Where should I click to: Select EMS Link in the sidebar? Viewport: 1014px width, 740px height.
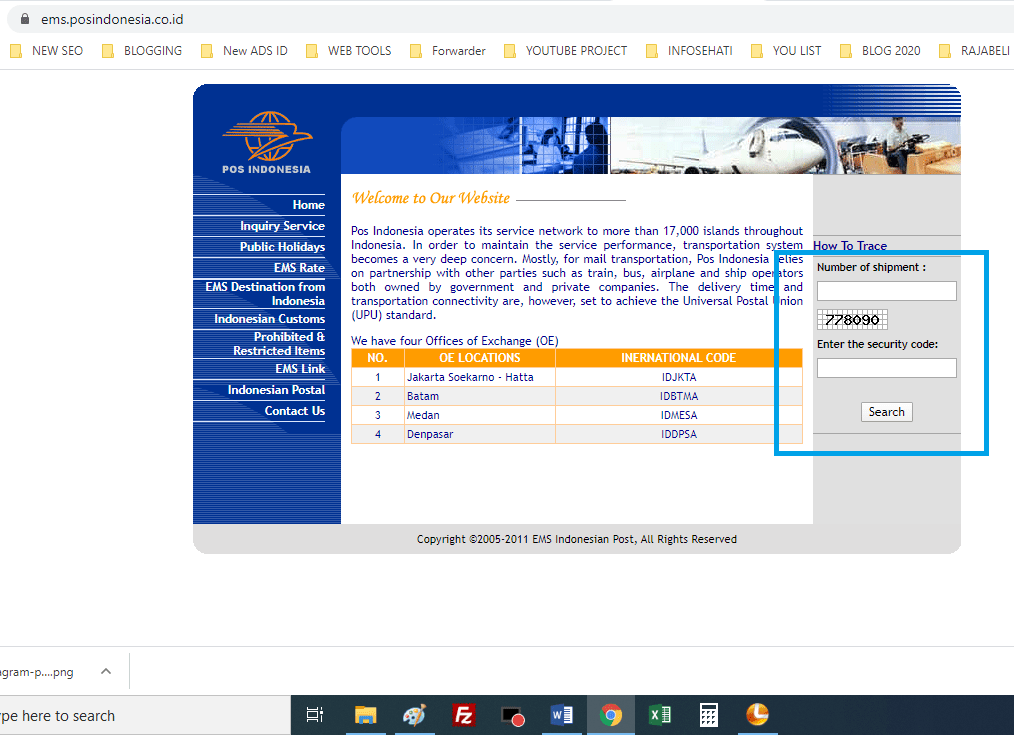tap(300, 369)
